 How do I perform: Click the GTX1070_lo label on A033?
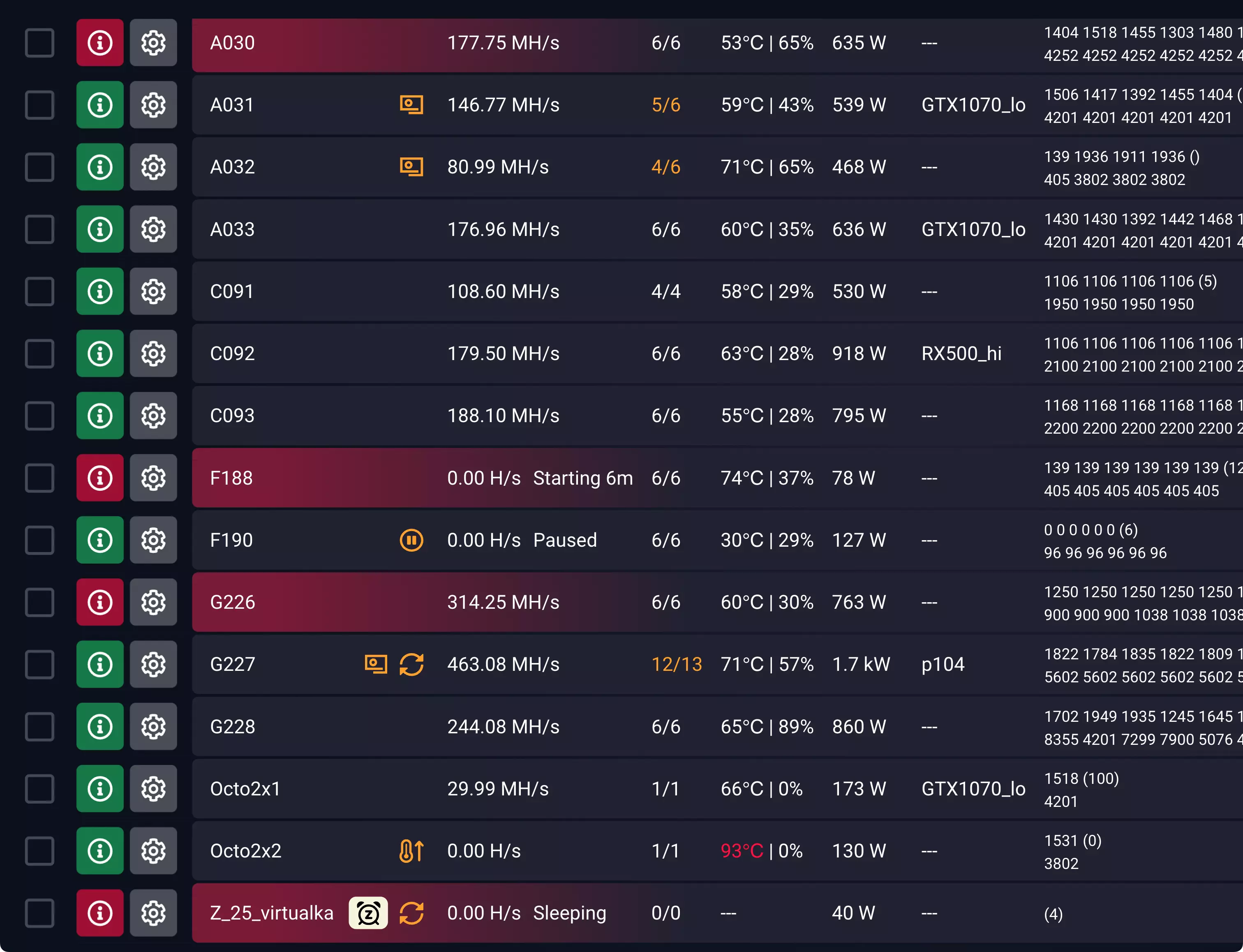coord(973,229)
